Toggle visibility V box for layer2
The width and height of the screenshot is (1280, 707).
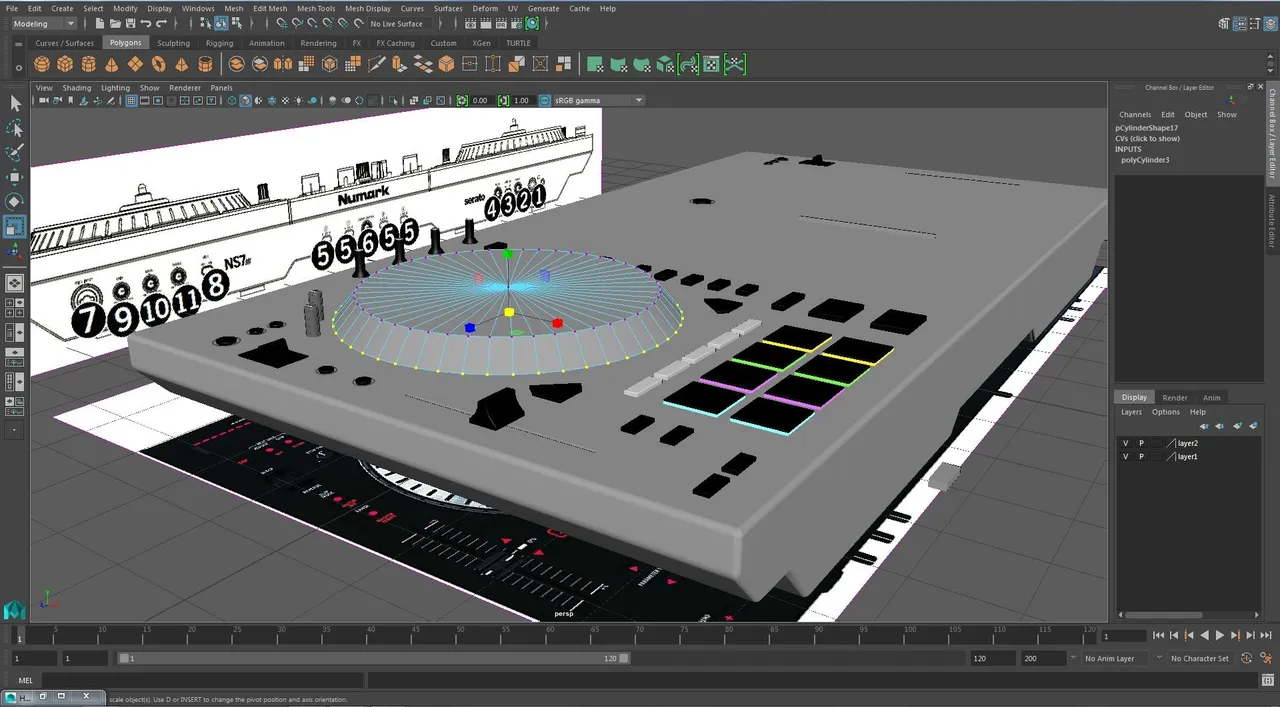pos(1126,443)
